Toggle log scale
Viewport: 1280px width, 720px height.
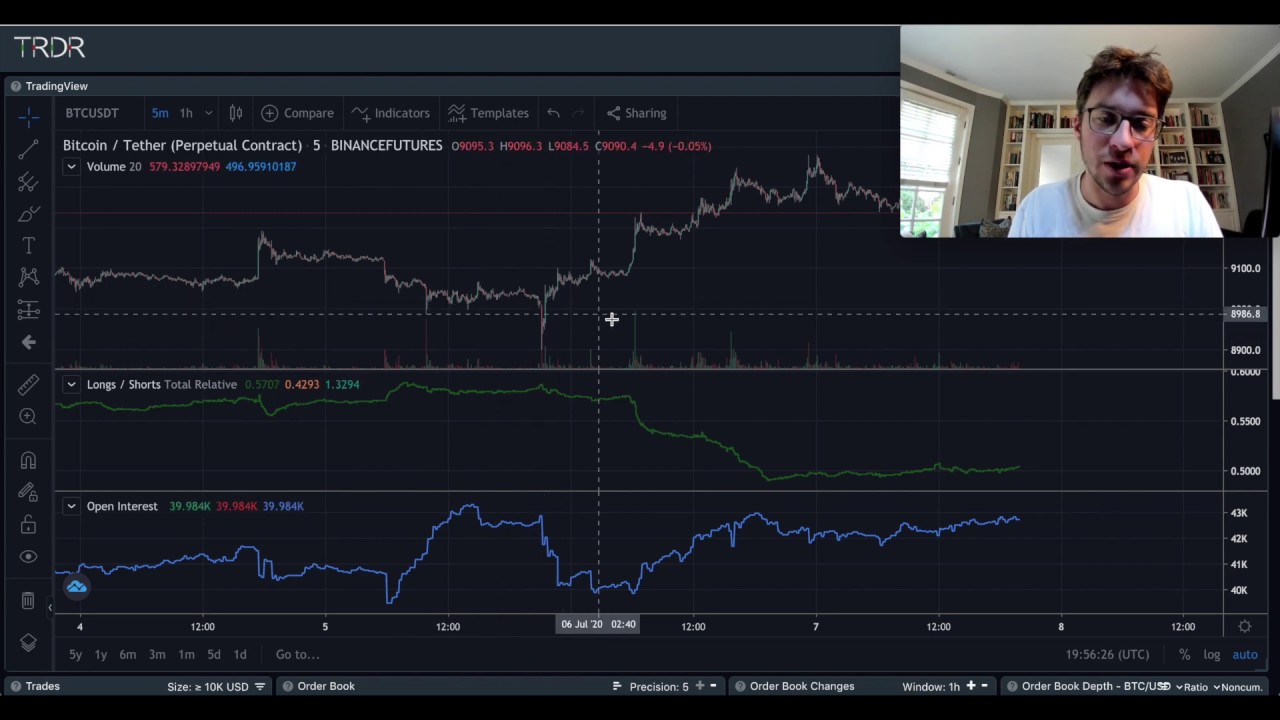pos(1211,654)
